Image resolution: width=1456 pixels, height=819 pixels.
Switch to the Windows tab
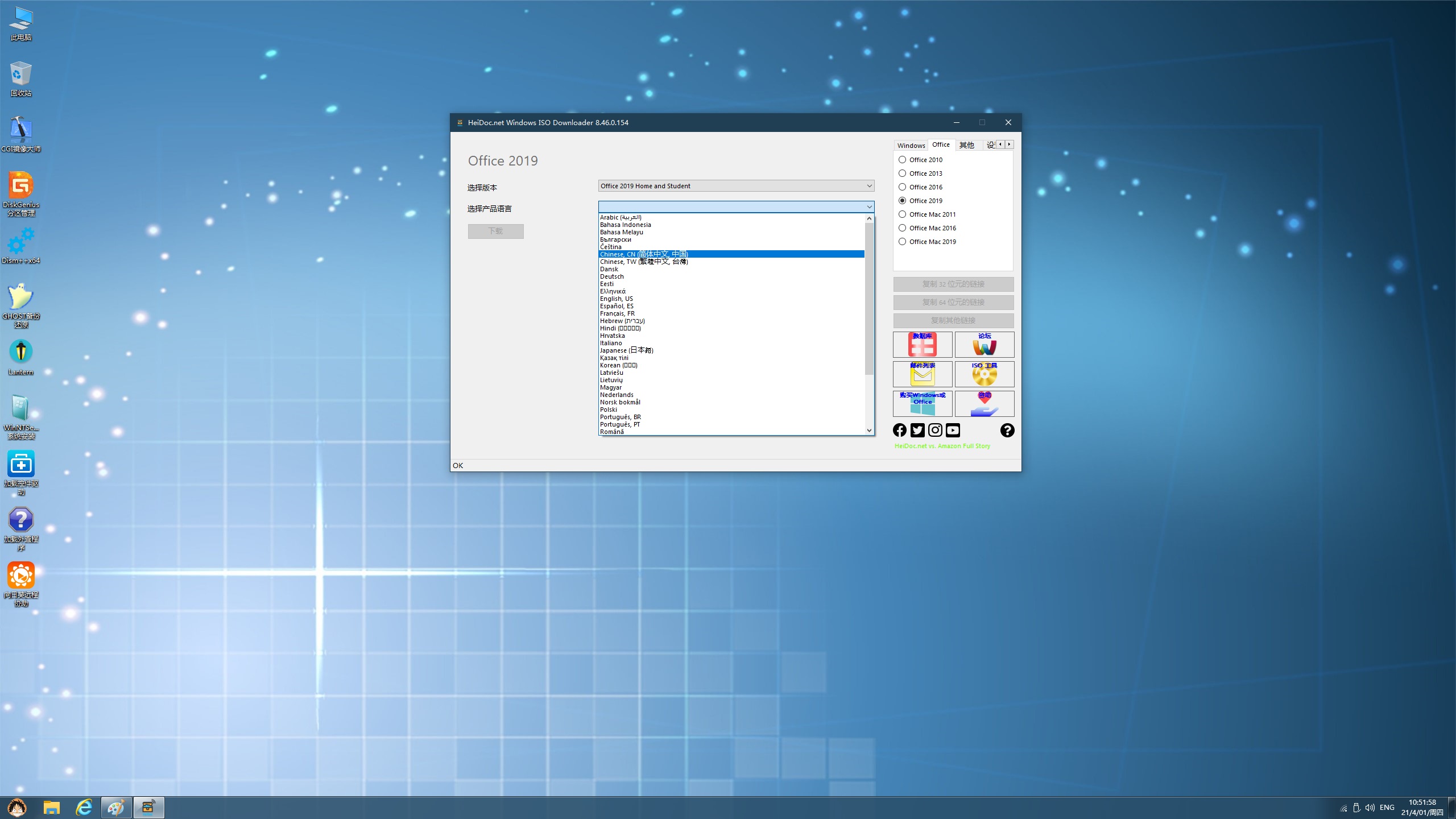click(911, 146)
